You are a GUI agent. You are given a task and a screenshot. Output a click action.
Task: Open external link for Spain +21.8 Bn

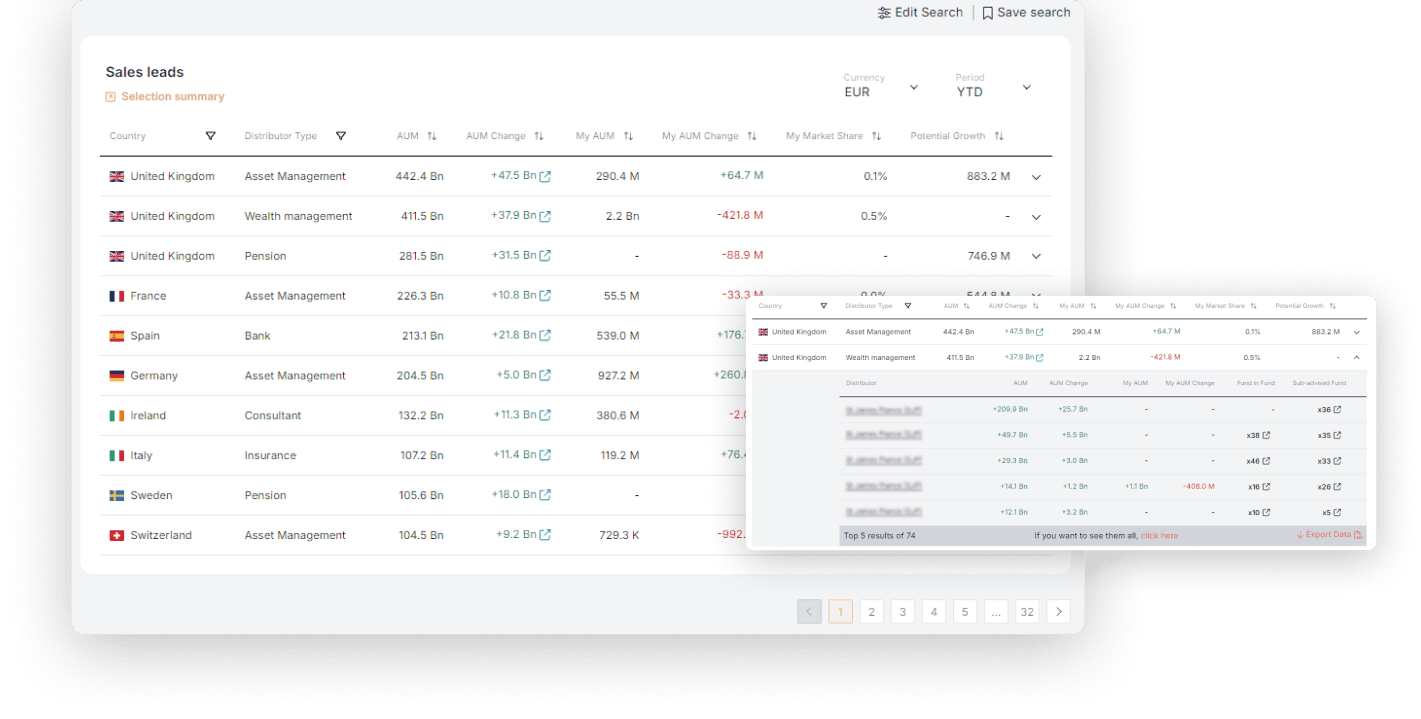545,336
